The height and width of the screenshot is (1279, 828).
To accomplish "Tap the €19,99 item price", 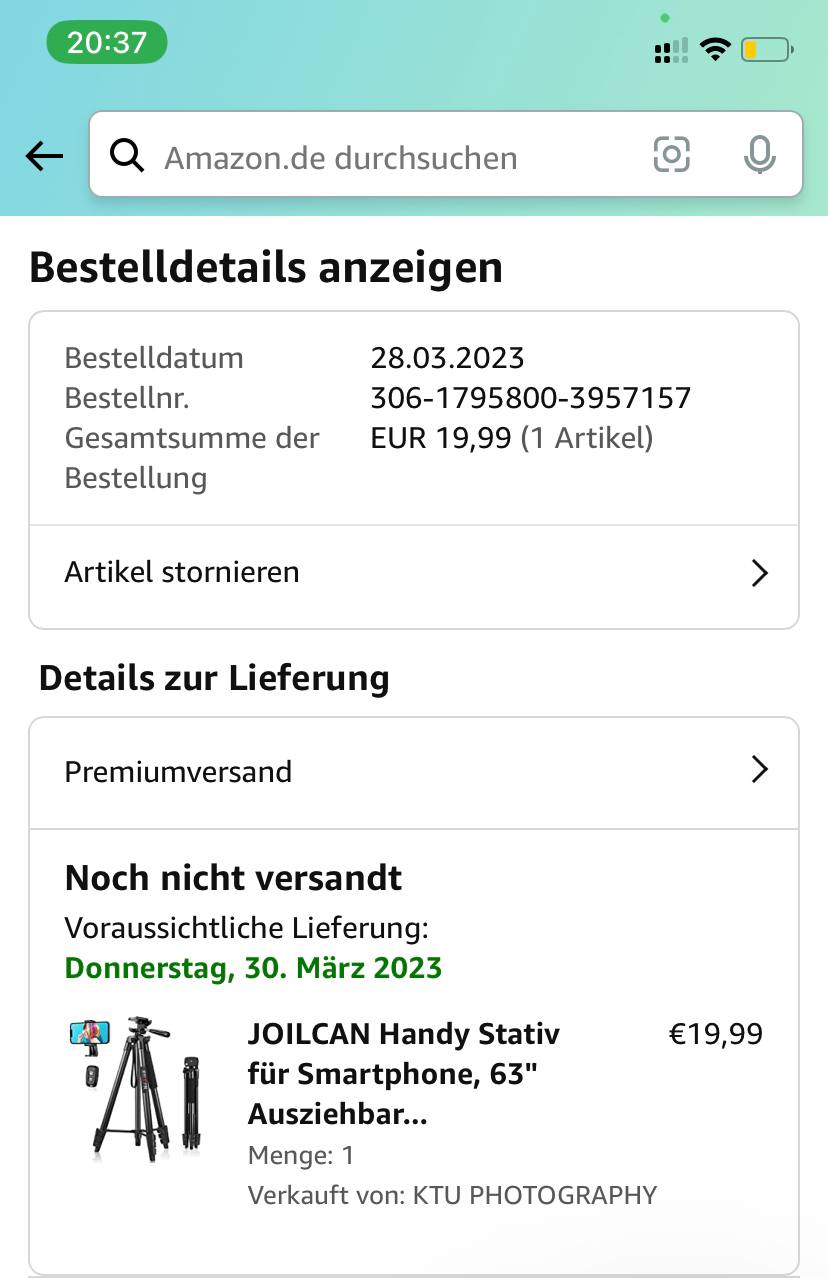I will pos(715,1034).
